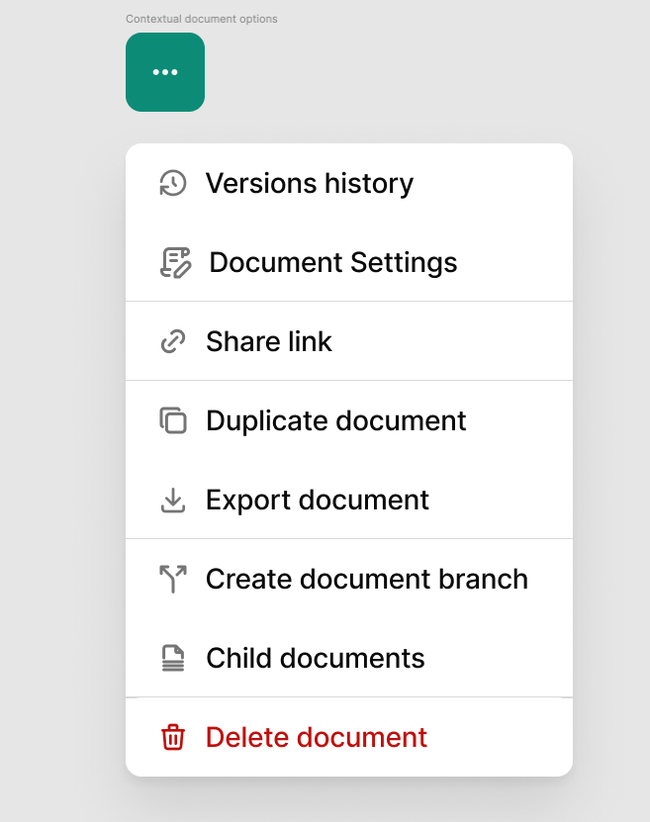This screenshot has width=650, height=822.
Task: Select Share link option
Action: click(269, 342)
